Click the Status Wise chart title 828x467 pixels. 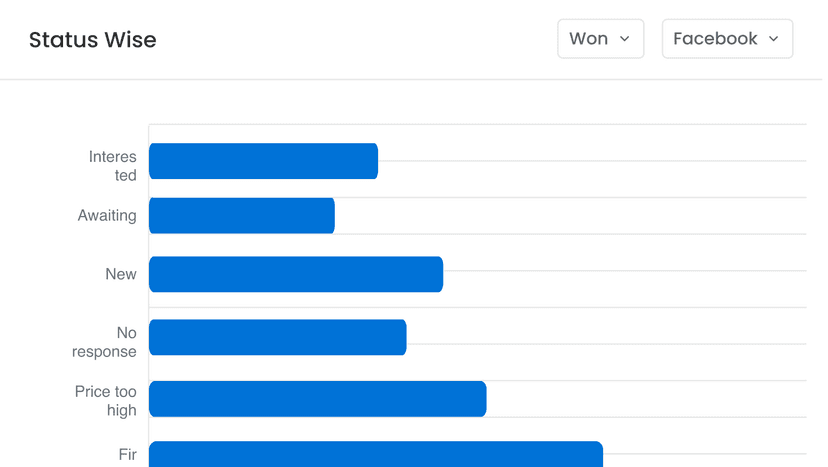tap(93, 40)
